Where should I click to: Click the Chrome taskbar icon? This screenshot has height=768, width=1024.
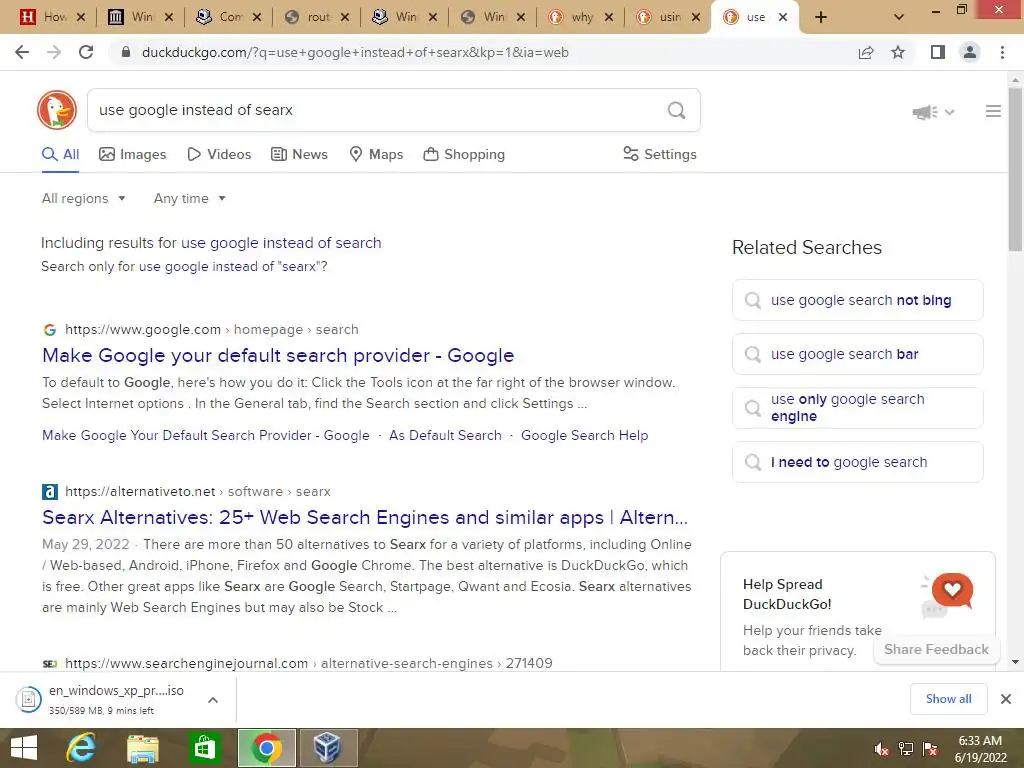[x=266, y=748]
